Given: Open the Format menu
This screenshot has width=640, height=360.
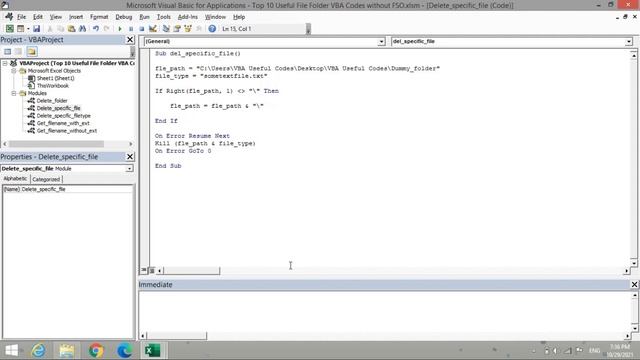Looking at the screenshot, I should 99,17.
